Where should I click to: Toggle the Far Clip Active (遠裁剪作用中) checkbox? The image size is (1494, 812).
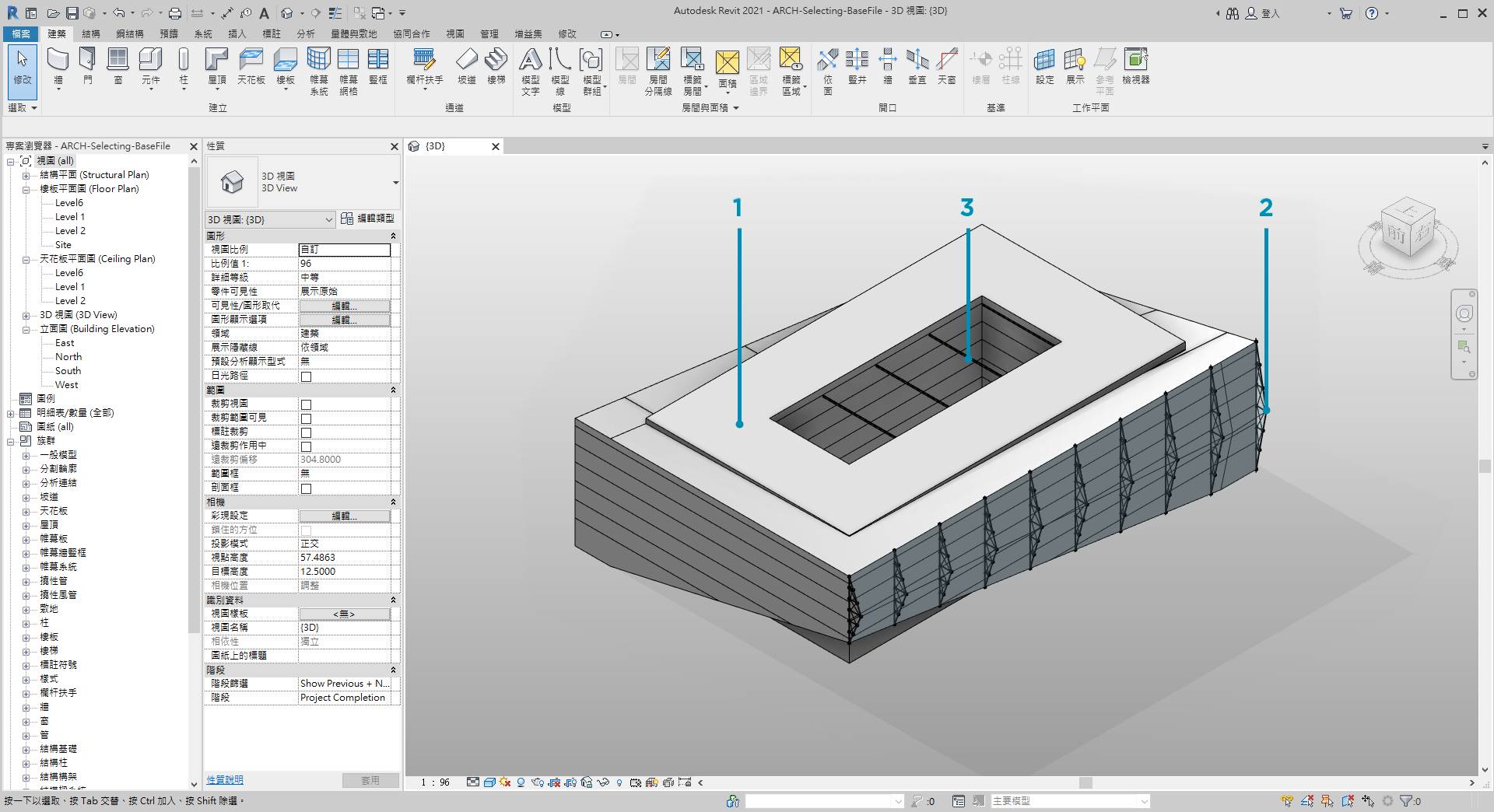pyautogui.click(x=307, y=446)
